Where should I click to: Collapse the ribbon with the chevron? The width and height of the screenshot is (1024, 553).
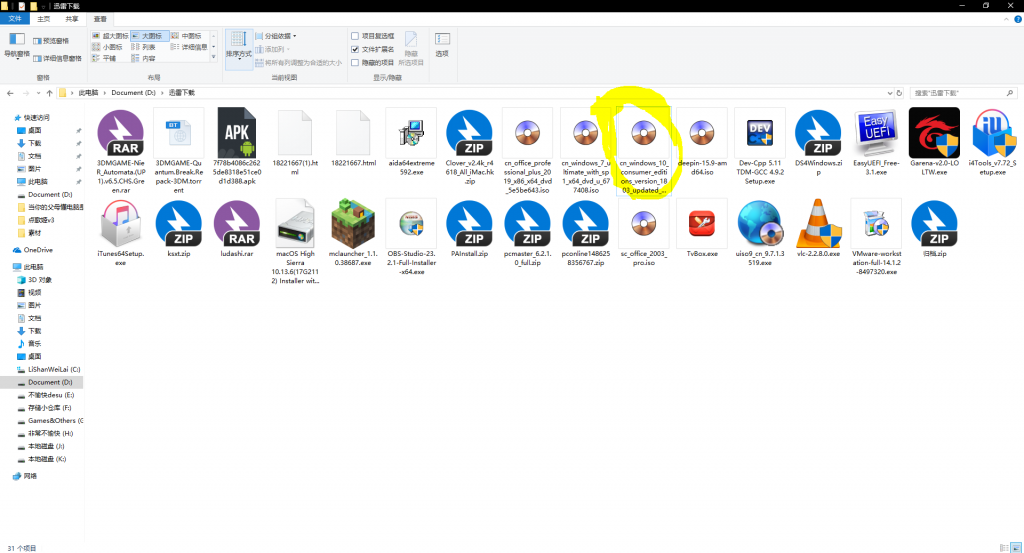pyautogui.click(x=1006, y=20)
